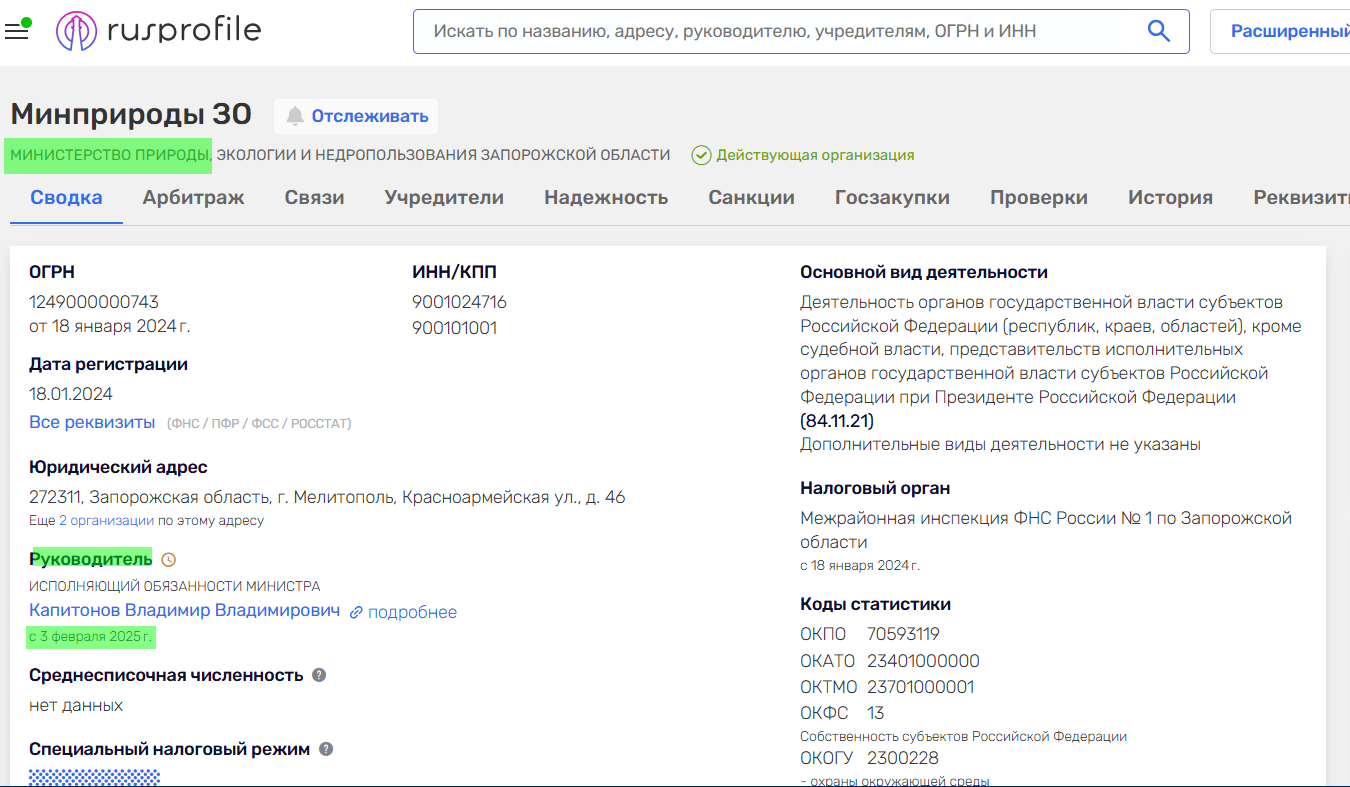Click the rusprofile logo

point(159,31)
